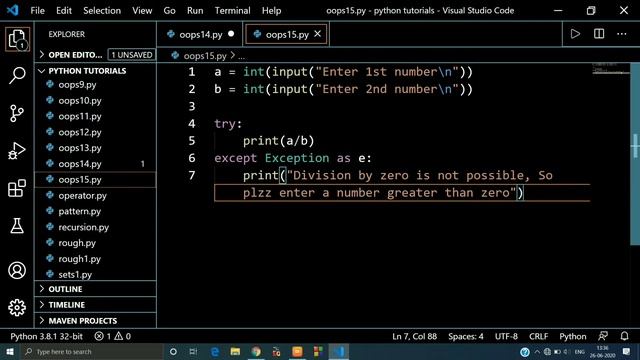The image size is (640, 360).
Task: Open the Run and Debug view
Action: pos(17,151)
